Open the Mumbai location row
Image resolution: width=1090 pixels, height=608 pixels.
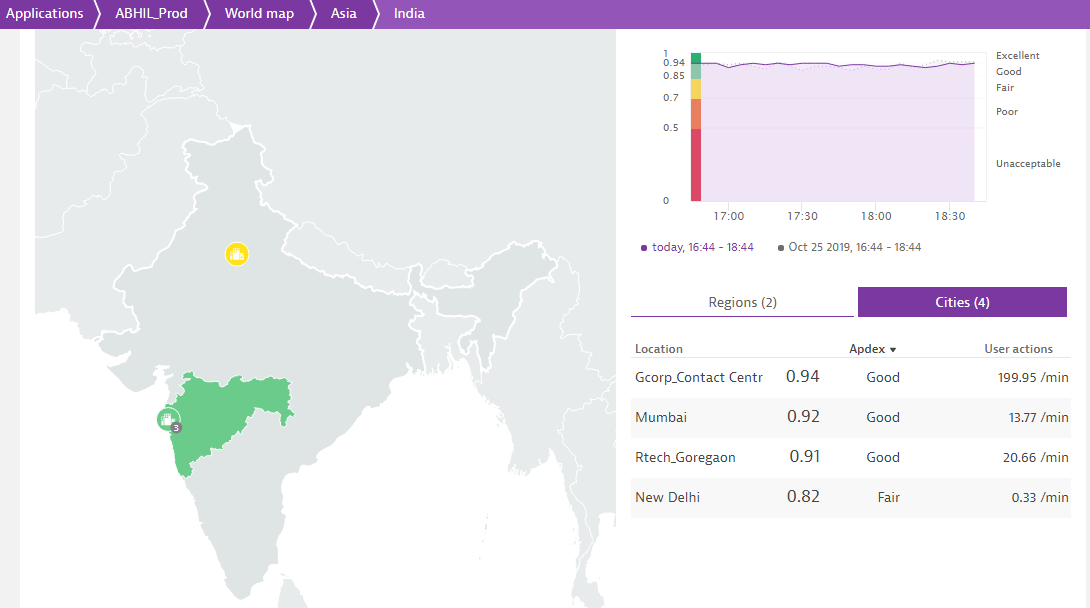point(661,417)
